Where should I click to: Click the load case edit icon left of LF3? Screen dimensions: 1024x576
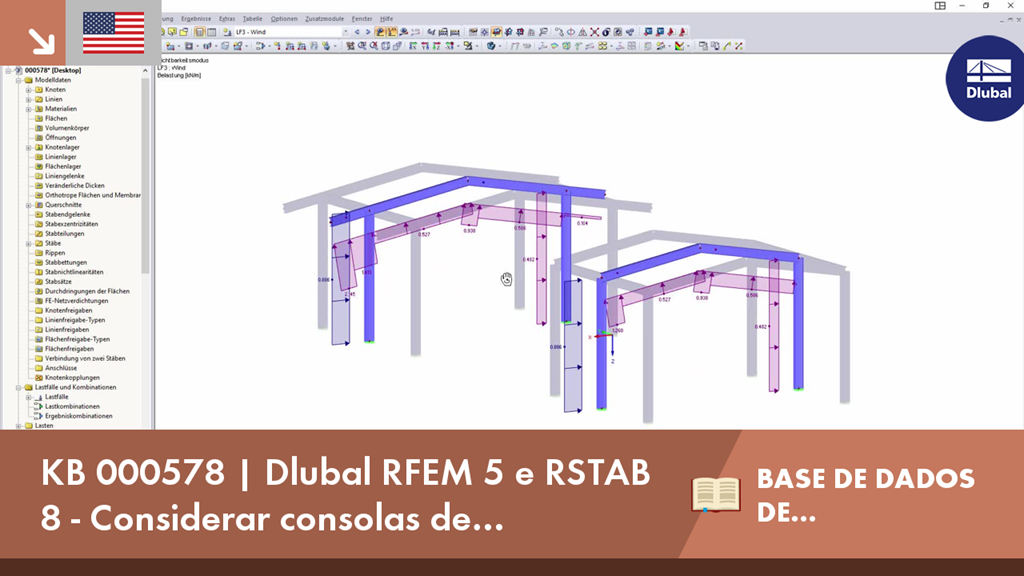[x=227, y=31]
